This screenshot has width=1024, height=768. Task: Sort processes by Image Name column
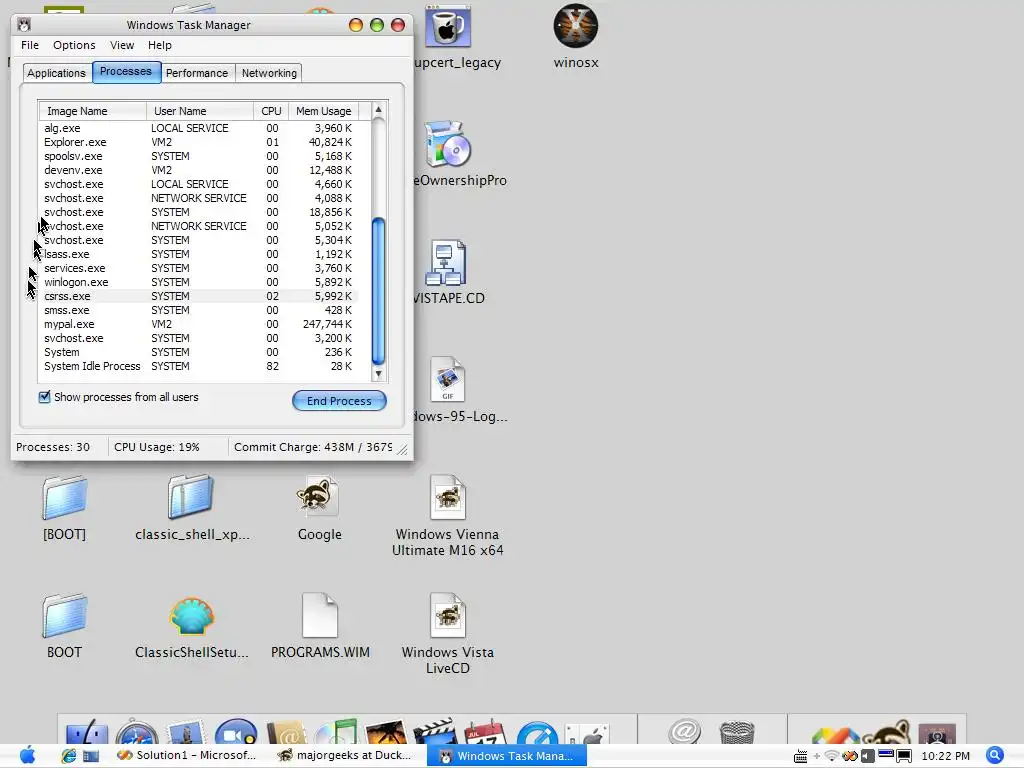point(92,111)
